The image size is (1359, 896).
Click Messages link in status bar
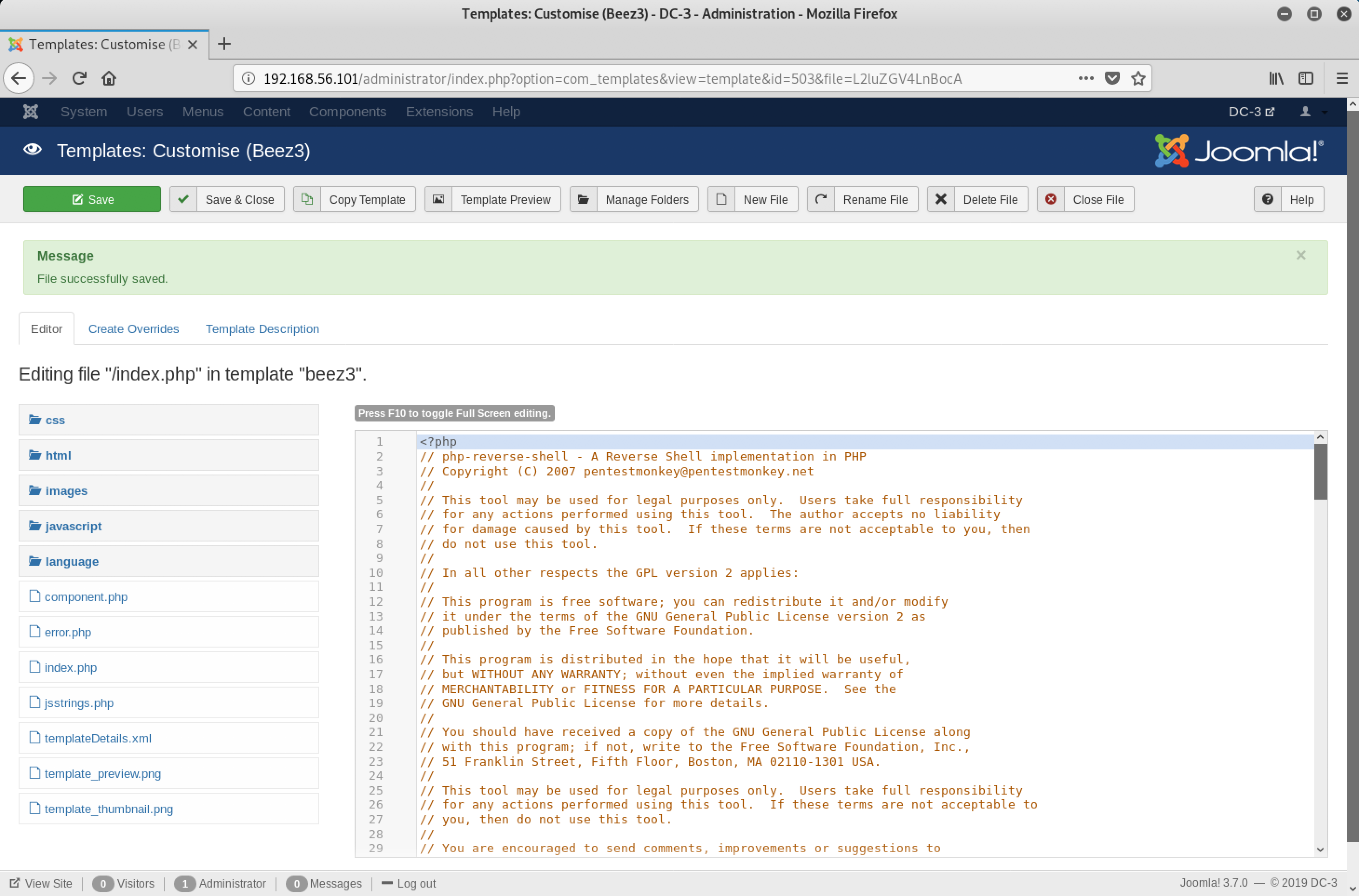324,883
